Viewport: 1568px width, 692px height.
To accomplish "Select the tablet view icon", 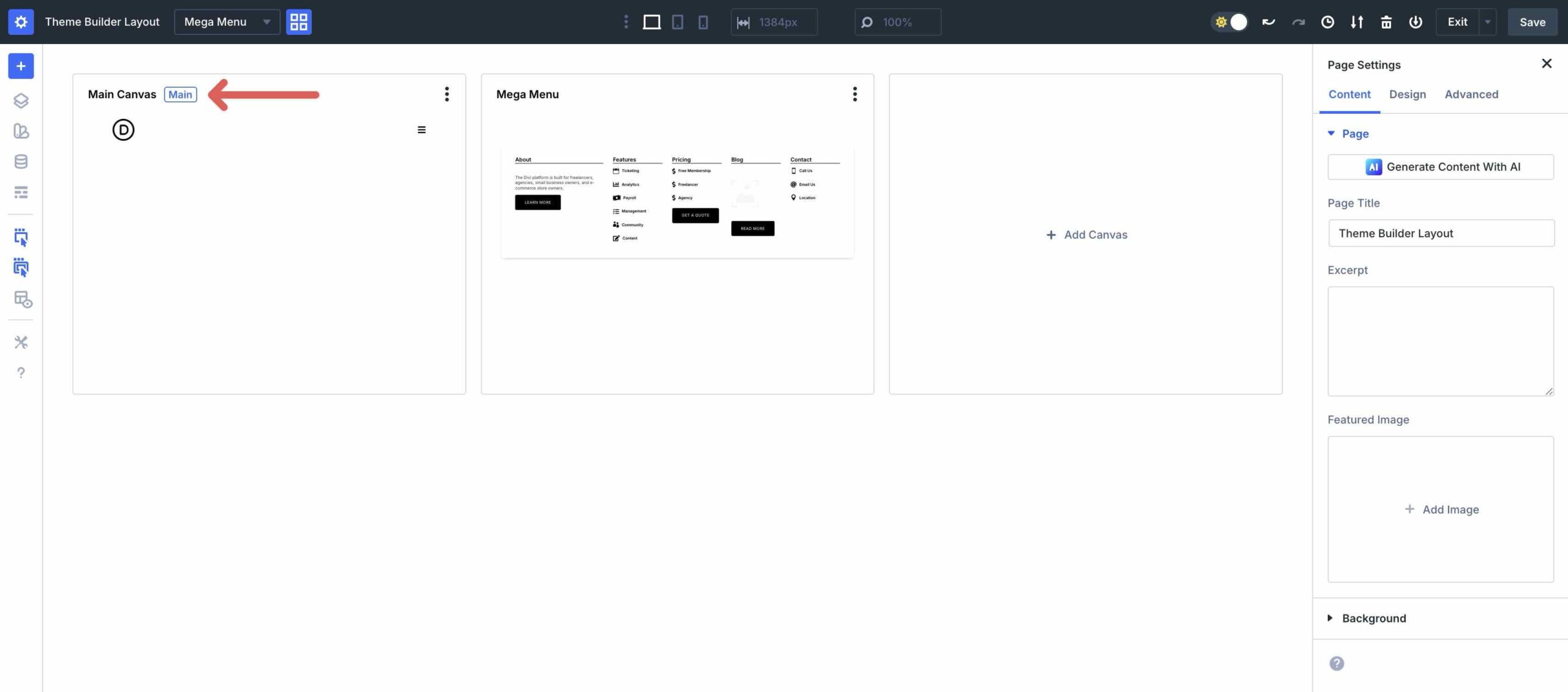I will coord(677,22).
